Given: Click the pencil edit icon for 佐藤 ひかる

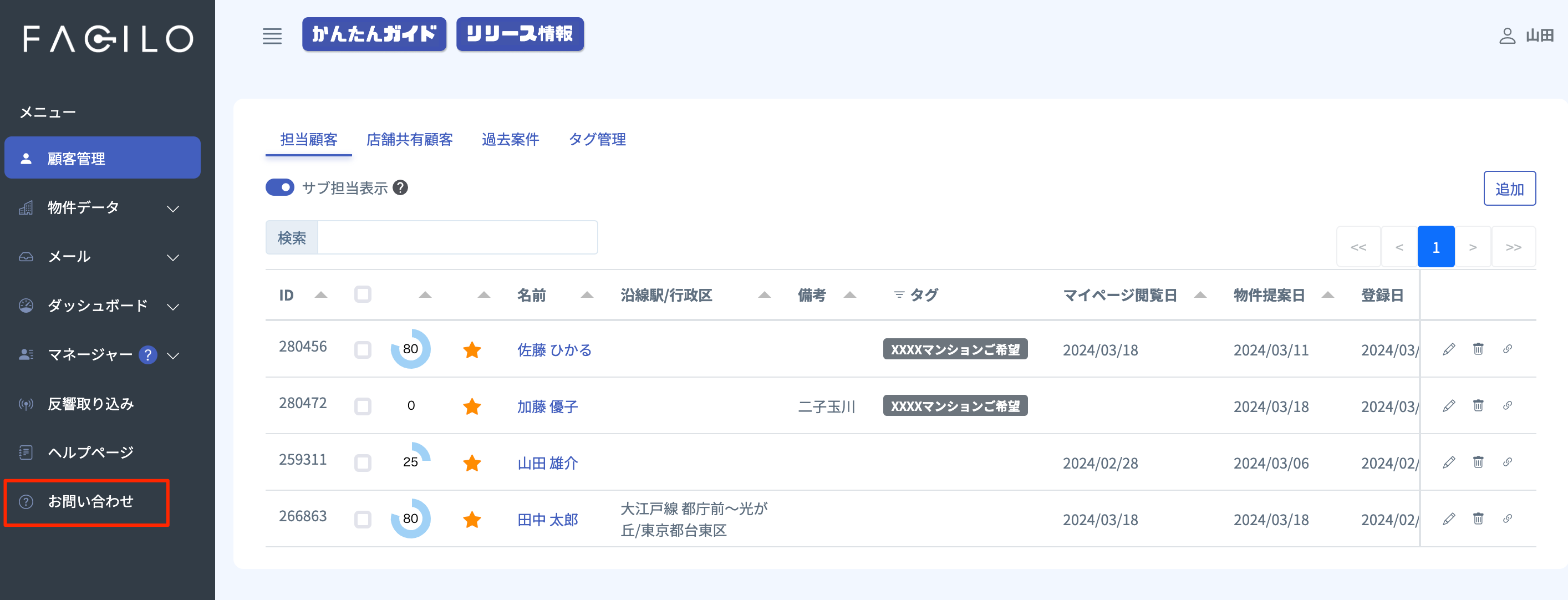Looking at the screenshot, I should 1449,349.
